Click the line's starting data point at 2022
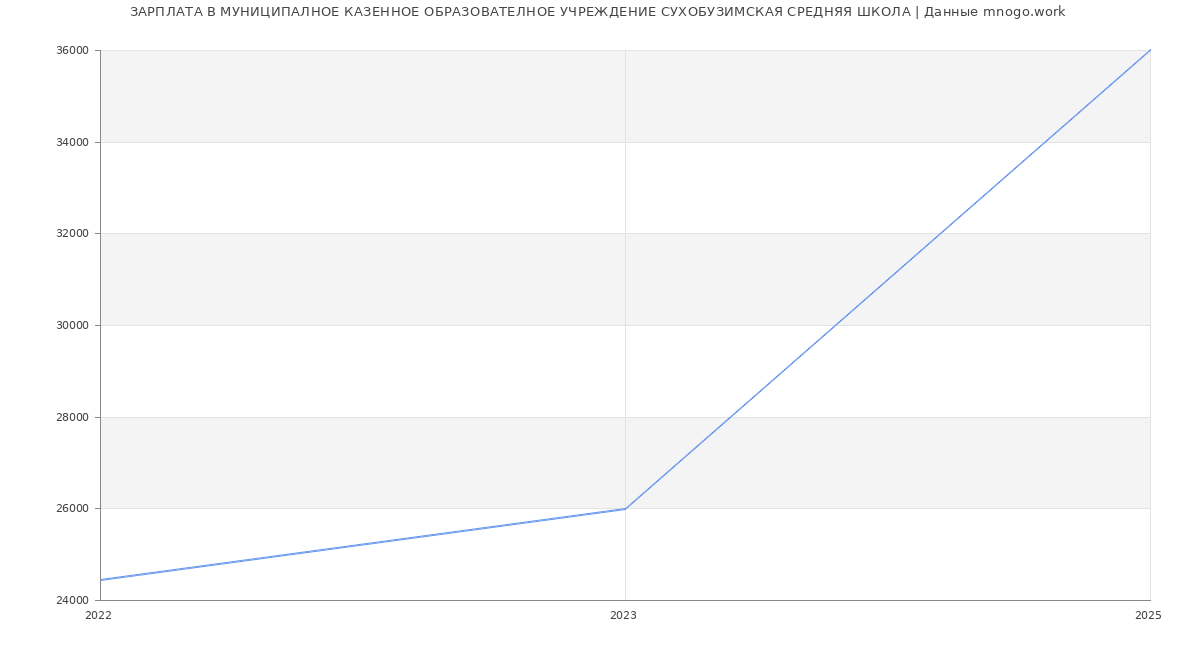Image resolution: width=1200 pixels, height=650 pixels. click(101, 580)
